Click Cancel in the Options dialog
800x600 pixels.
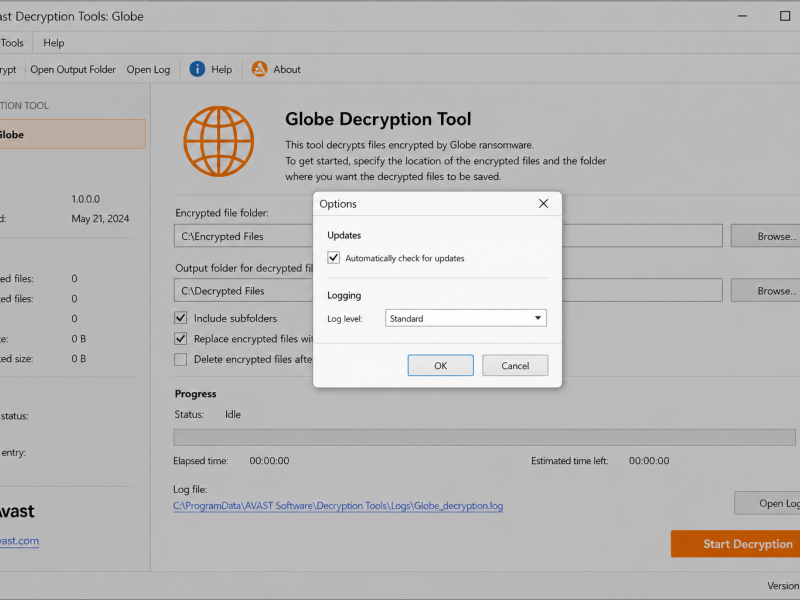[x=515, y=365]
